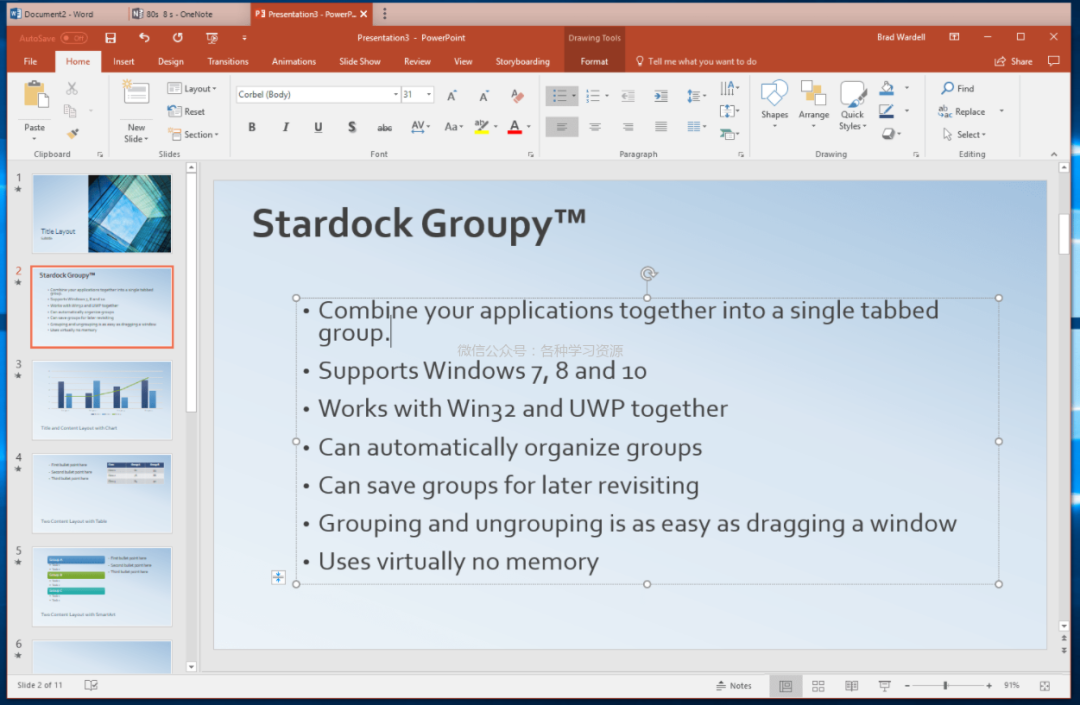
Task: Switch to the Transitions tab
Action: pyautogui.click(x=228, y=62)
